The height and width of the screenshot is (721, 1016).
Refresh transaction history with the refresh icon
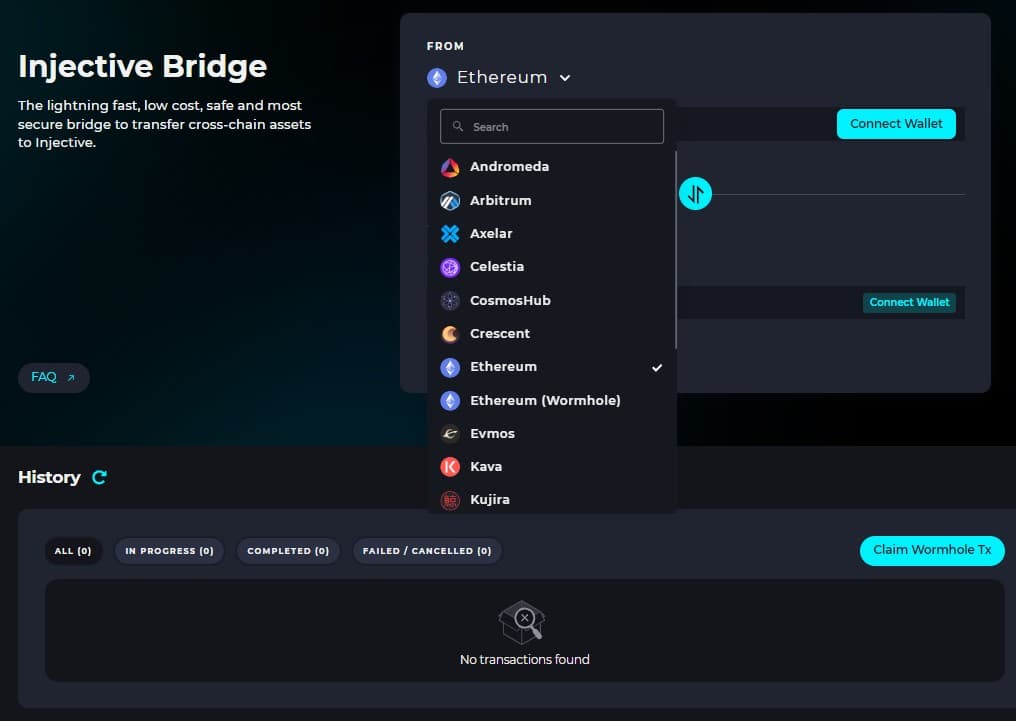[99, 478]
